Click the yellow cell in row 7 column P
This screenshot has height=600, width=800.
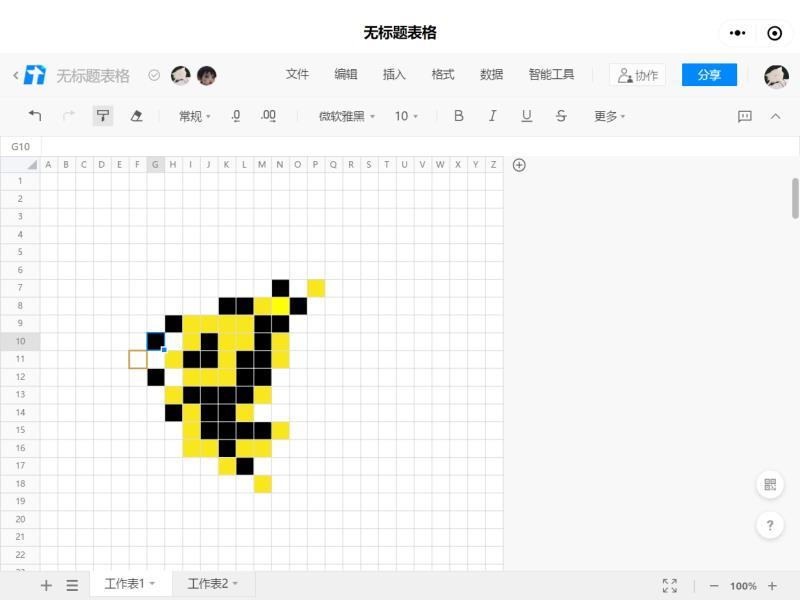[x=316, y=288]
